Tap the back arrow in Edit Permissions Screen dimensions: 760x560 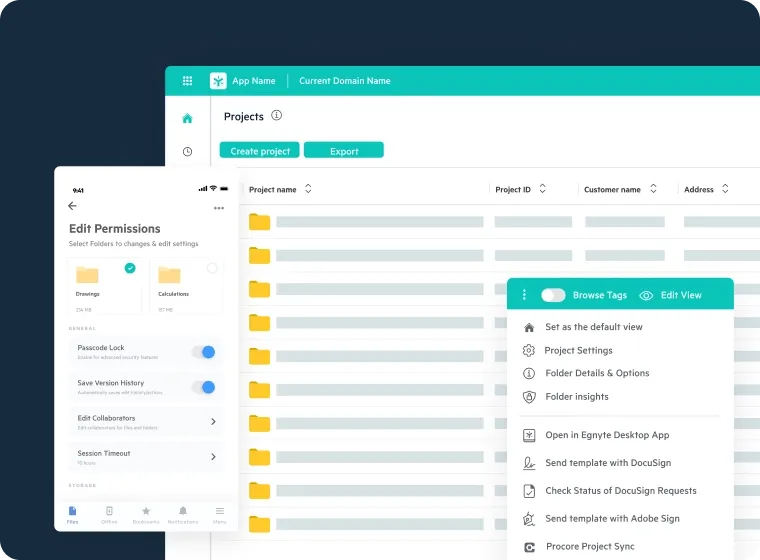click(72, 206)
